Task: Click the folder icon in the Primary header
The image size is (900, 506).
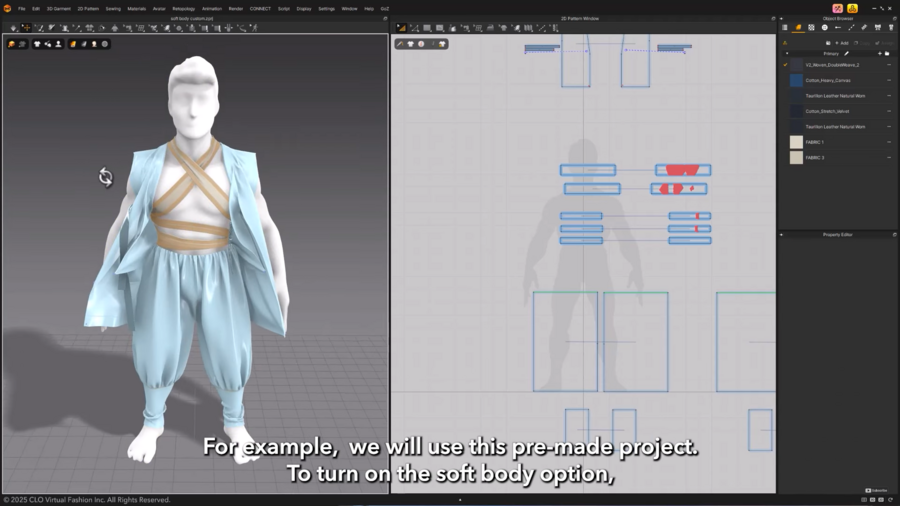Action: point(887,53)
